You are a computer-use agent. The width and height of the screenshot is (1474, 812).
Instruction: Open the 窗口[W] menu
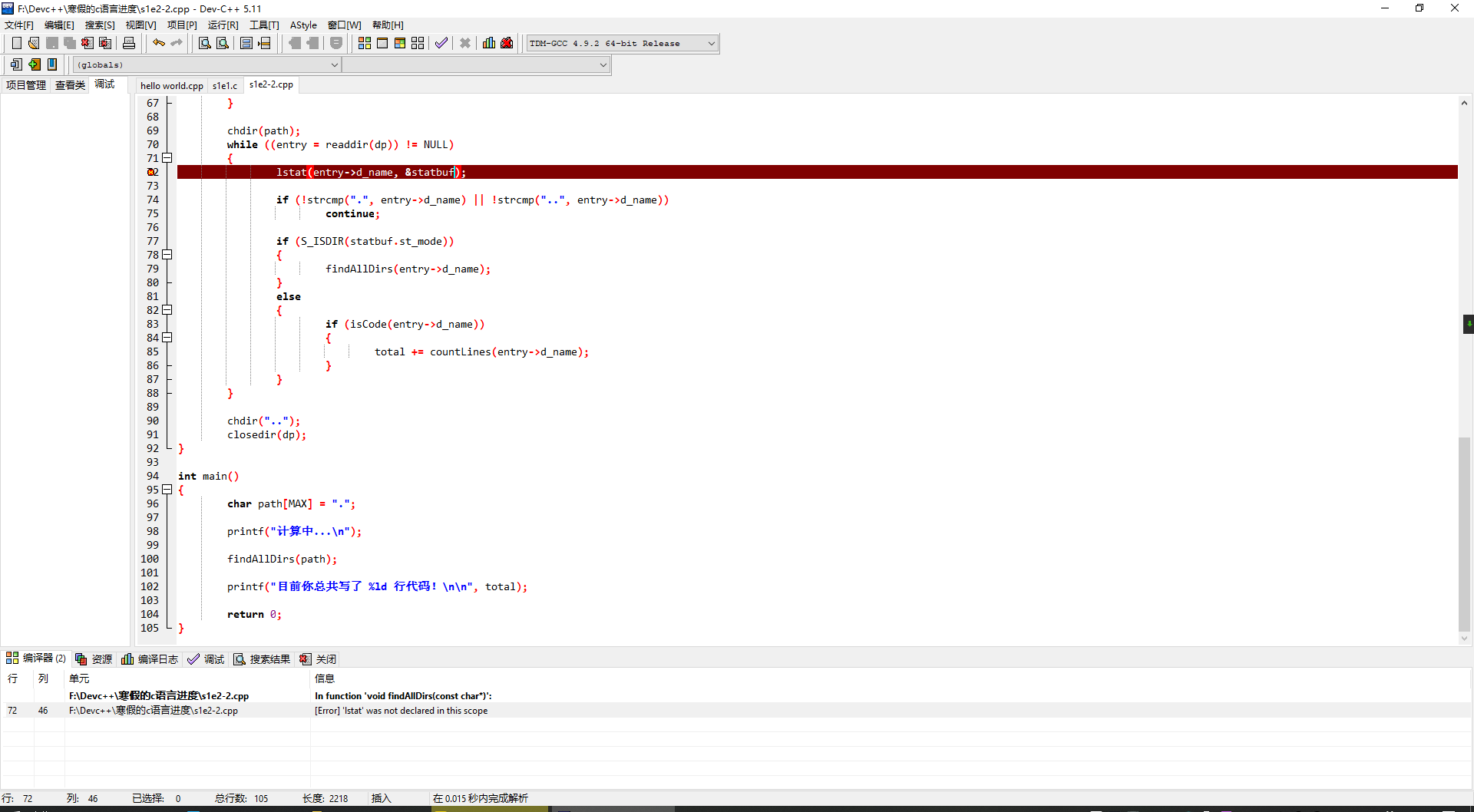point(345,25)
